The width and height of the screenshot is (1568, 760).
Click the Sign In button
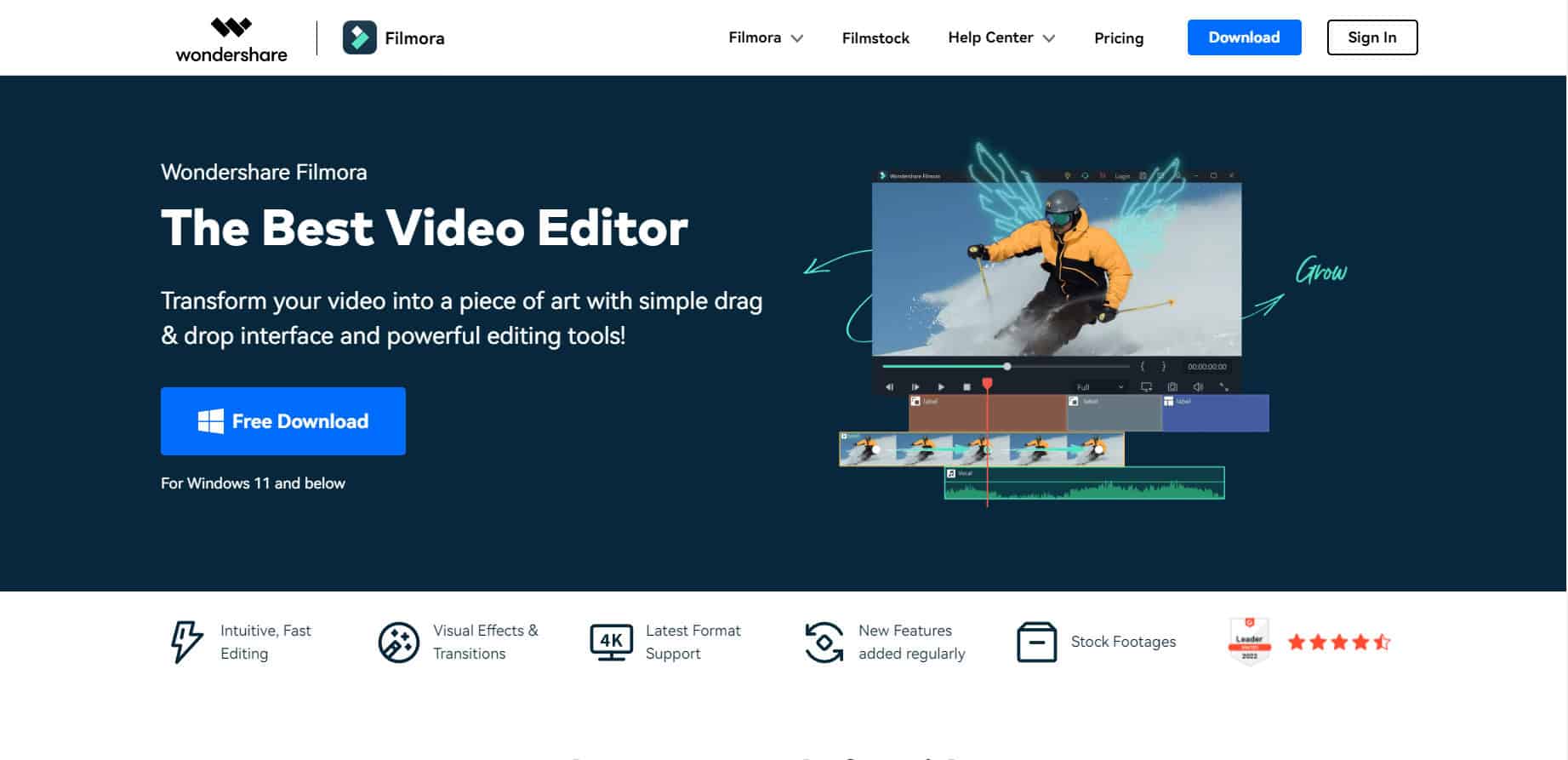coord(1371,37)
